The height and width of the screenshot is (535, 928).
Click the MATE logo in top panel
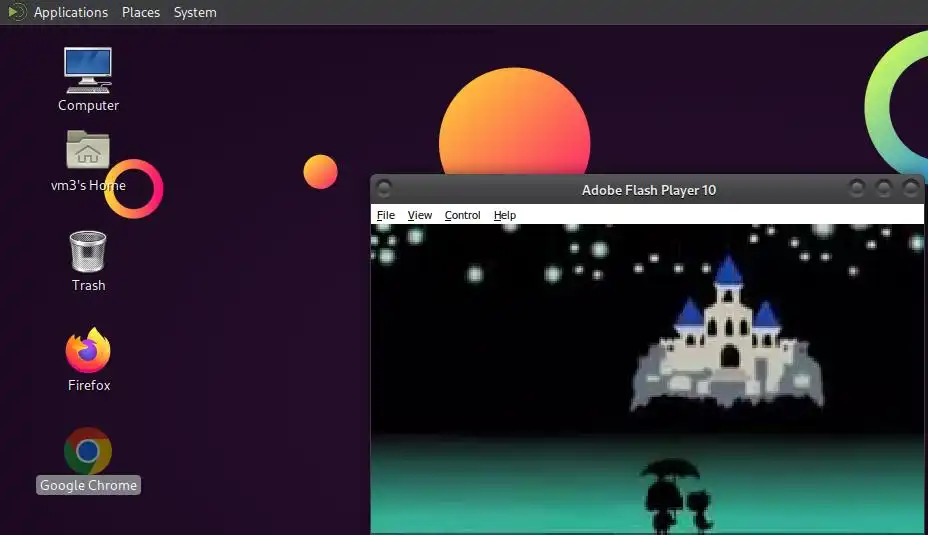[17, 12]
